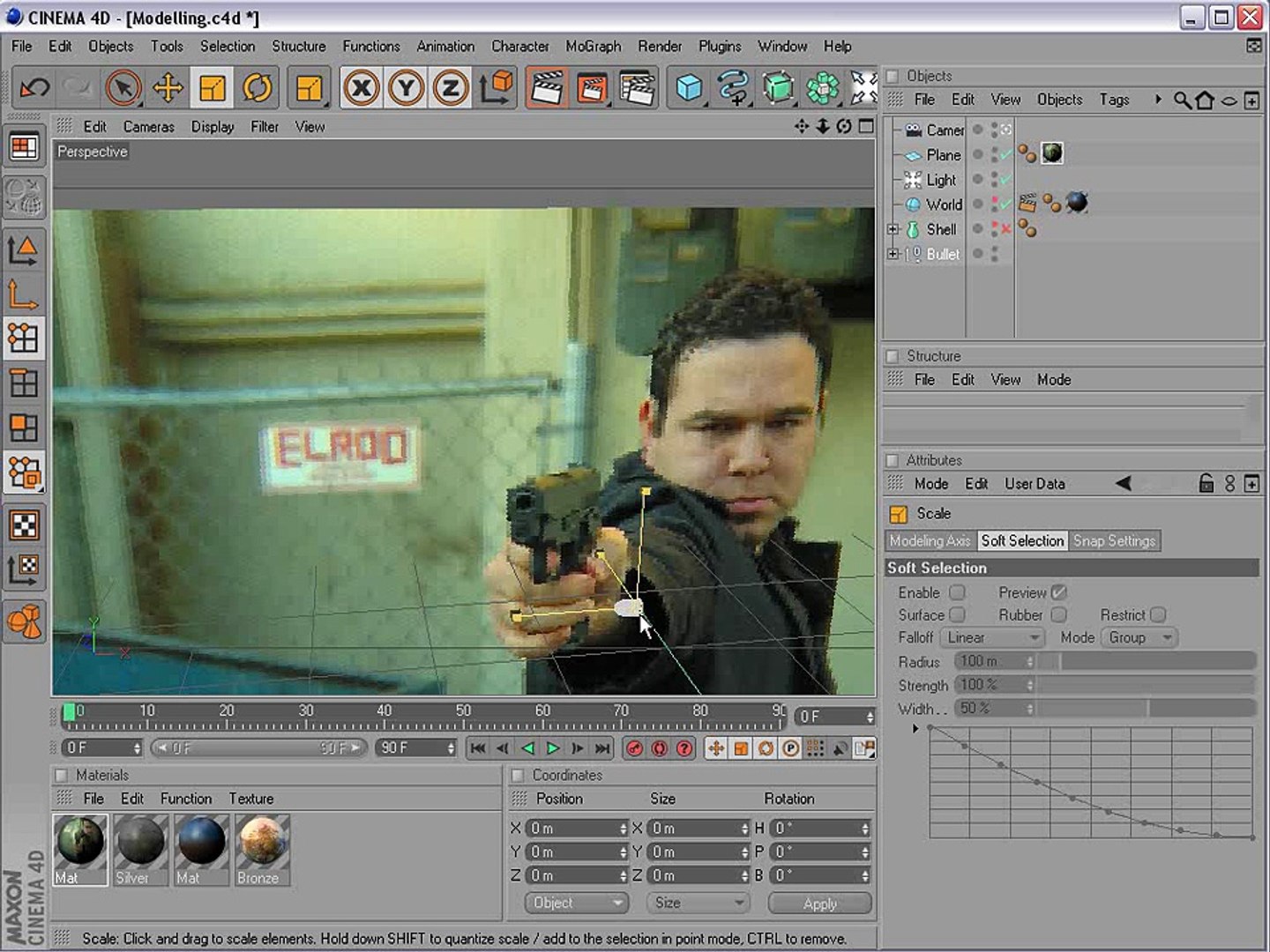
Task: Toggle the Preview checkbox
Action: [1058, 592]
